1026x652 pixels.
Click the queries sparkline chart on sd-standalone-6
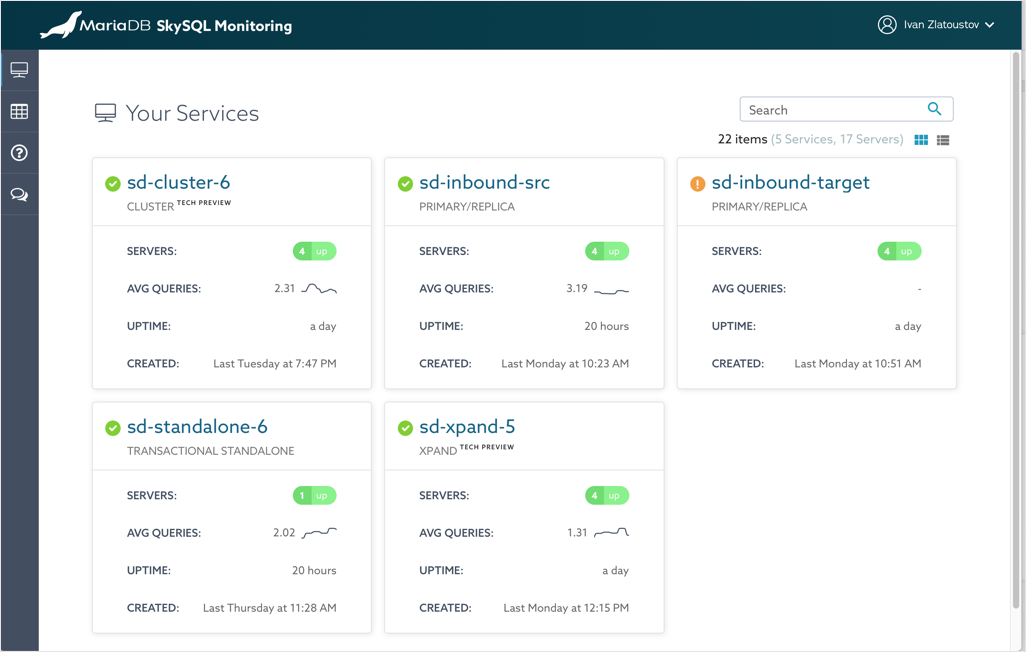pos(319,532)
